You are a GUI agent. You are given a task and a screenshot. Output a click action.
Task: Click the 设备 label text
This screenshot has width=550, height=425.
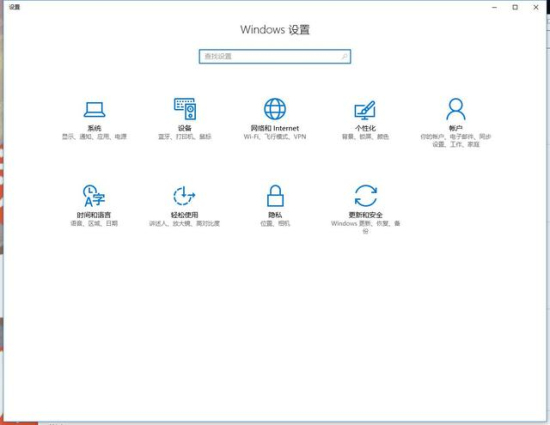coord(185,128)
